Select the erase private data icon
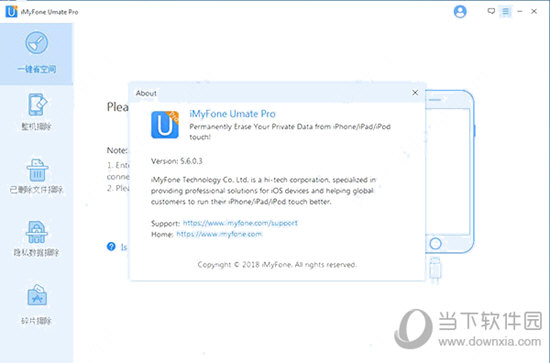Image resolution: width=550 pixels, height=363 pixels. point(36,232)
